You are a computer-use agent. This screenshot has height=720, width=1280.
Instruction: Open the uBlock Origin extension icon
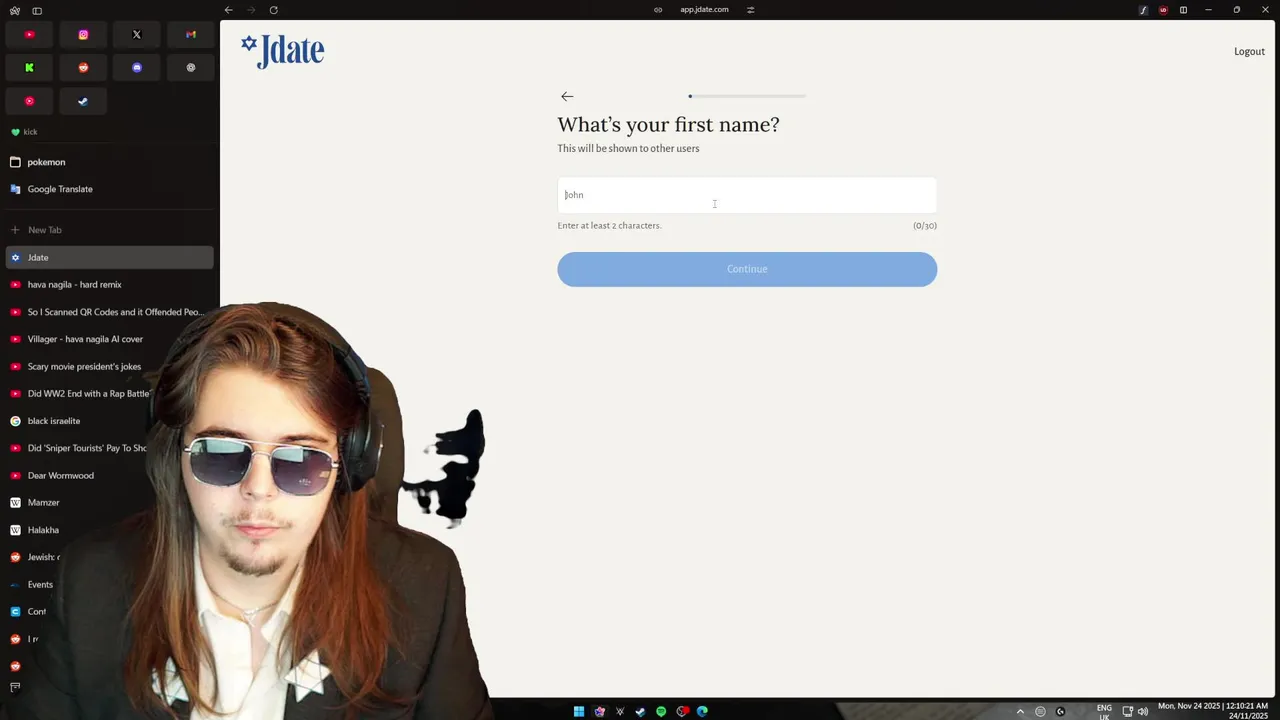[1163, 10]
